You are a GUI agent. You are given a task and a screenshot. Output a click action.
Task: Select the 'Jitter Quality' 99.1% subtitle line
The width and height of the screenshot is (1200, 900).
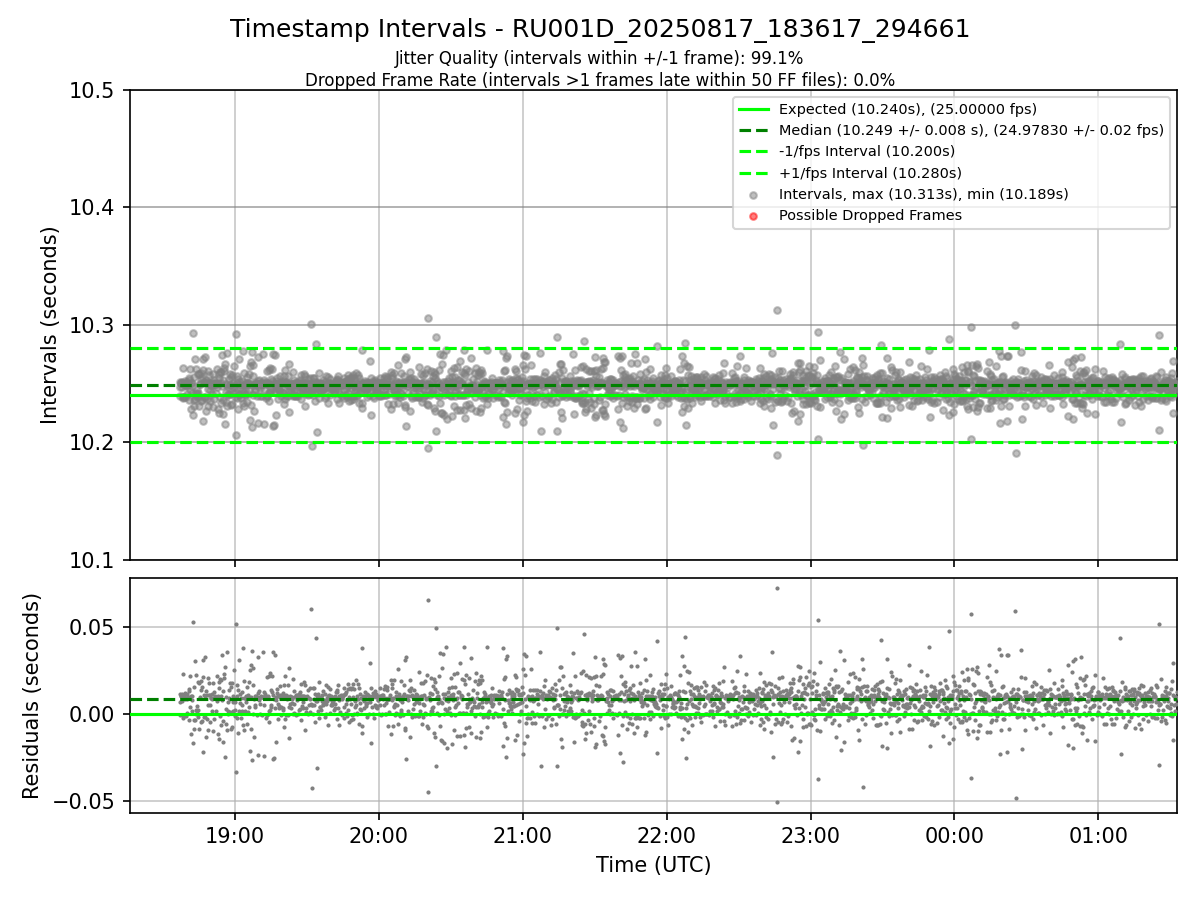pyautogui.click(x=599, y=59)
